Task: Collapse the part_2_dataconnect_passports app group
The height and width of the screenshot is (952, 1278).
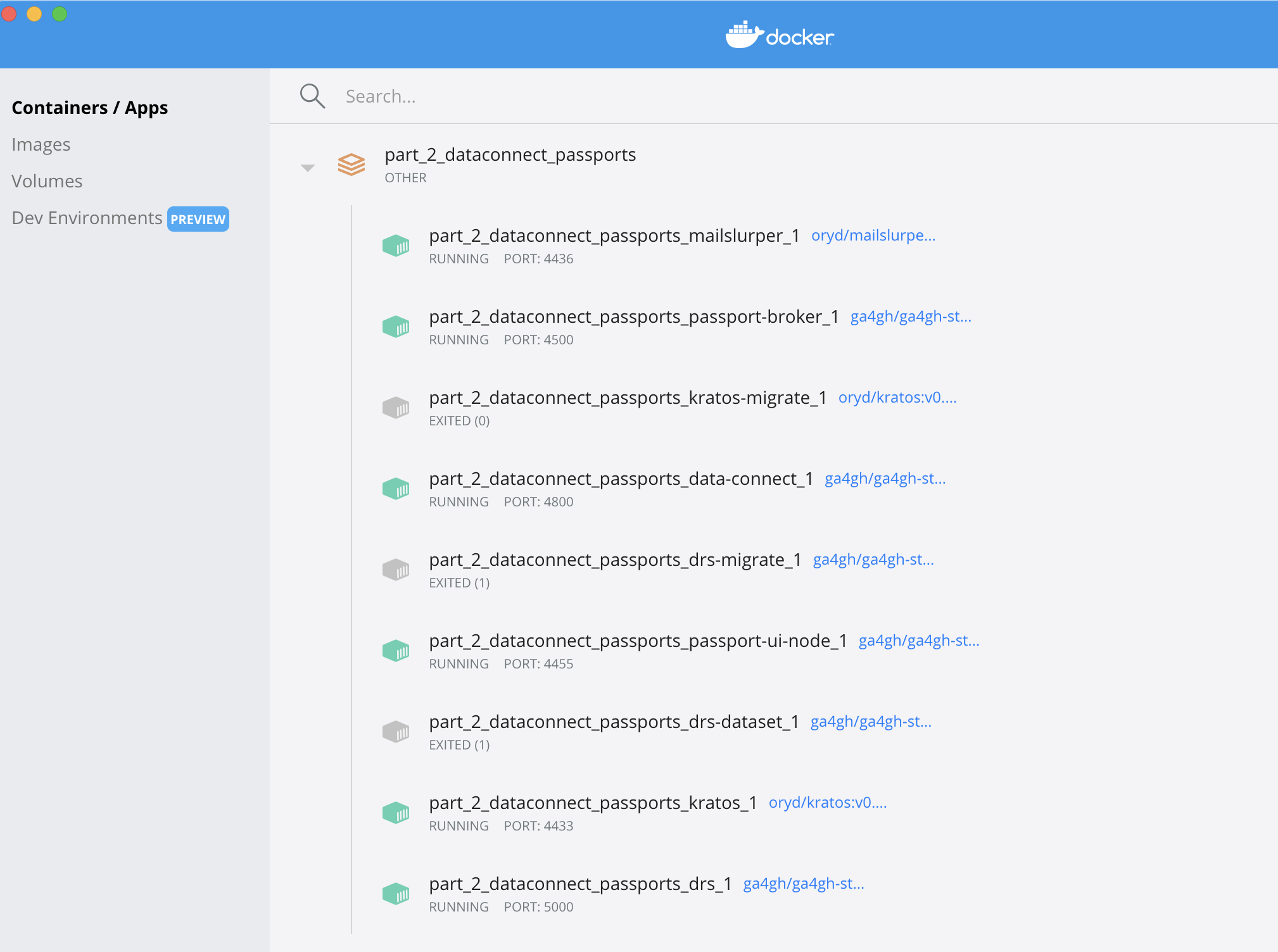Action: point(308,168)
